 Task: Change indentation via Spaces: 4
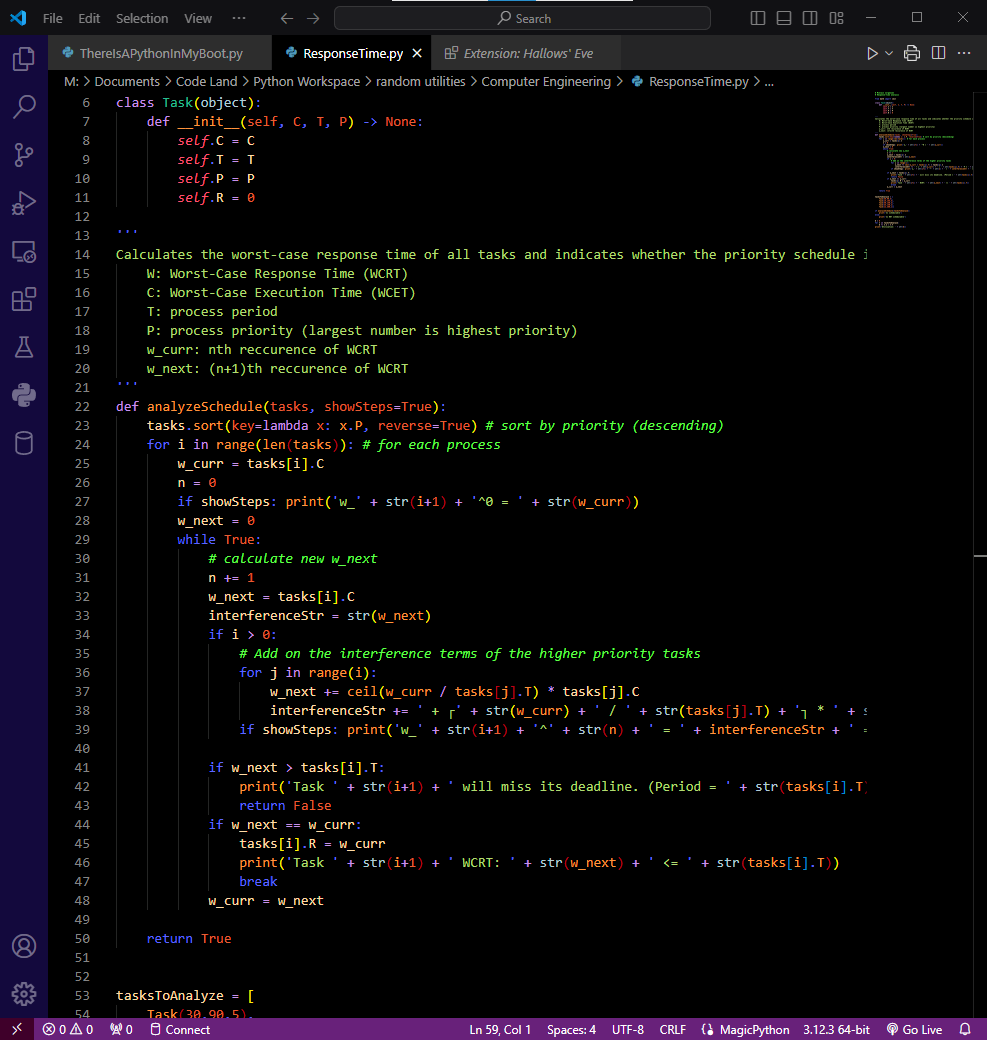pyautogui.click(x=571, y=1029)
